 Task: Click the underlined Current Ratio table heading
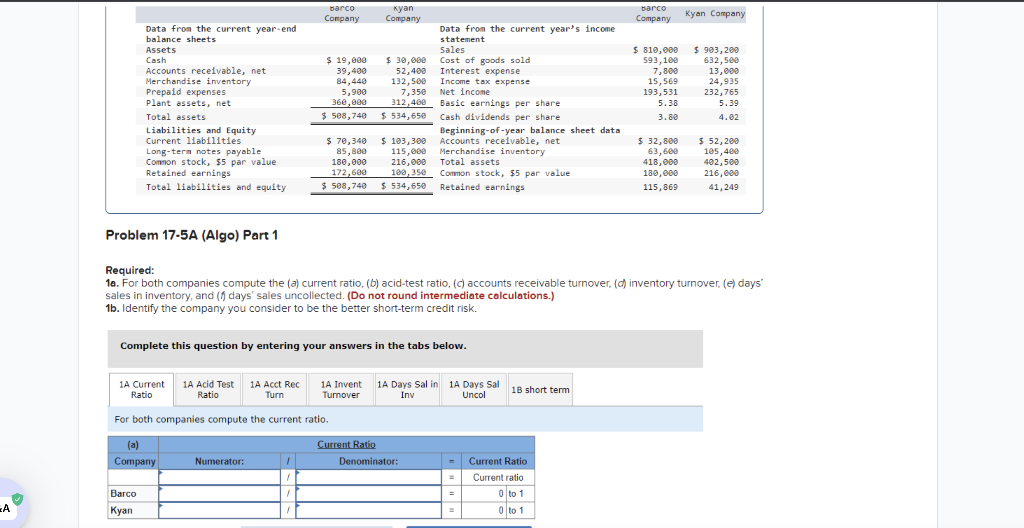point(346,444)
